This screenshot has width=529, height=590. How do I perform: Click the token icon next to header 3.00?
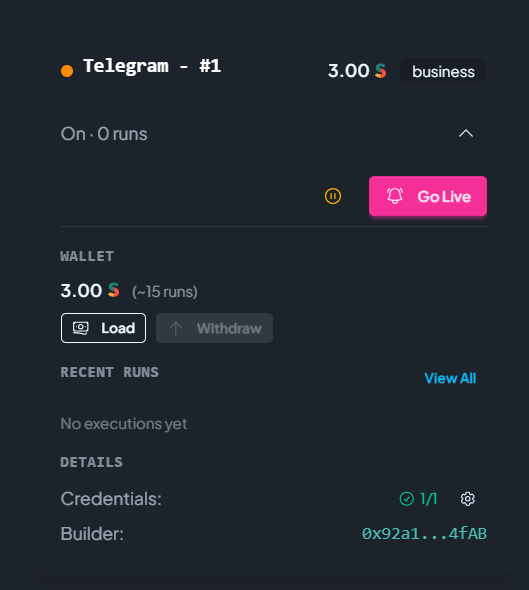pyautogui.click(x=381, y=71)
